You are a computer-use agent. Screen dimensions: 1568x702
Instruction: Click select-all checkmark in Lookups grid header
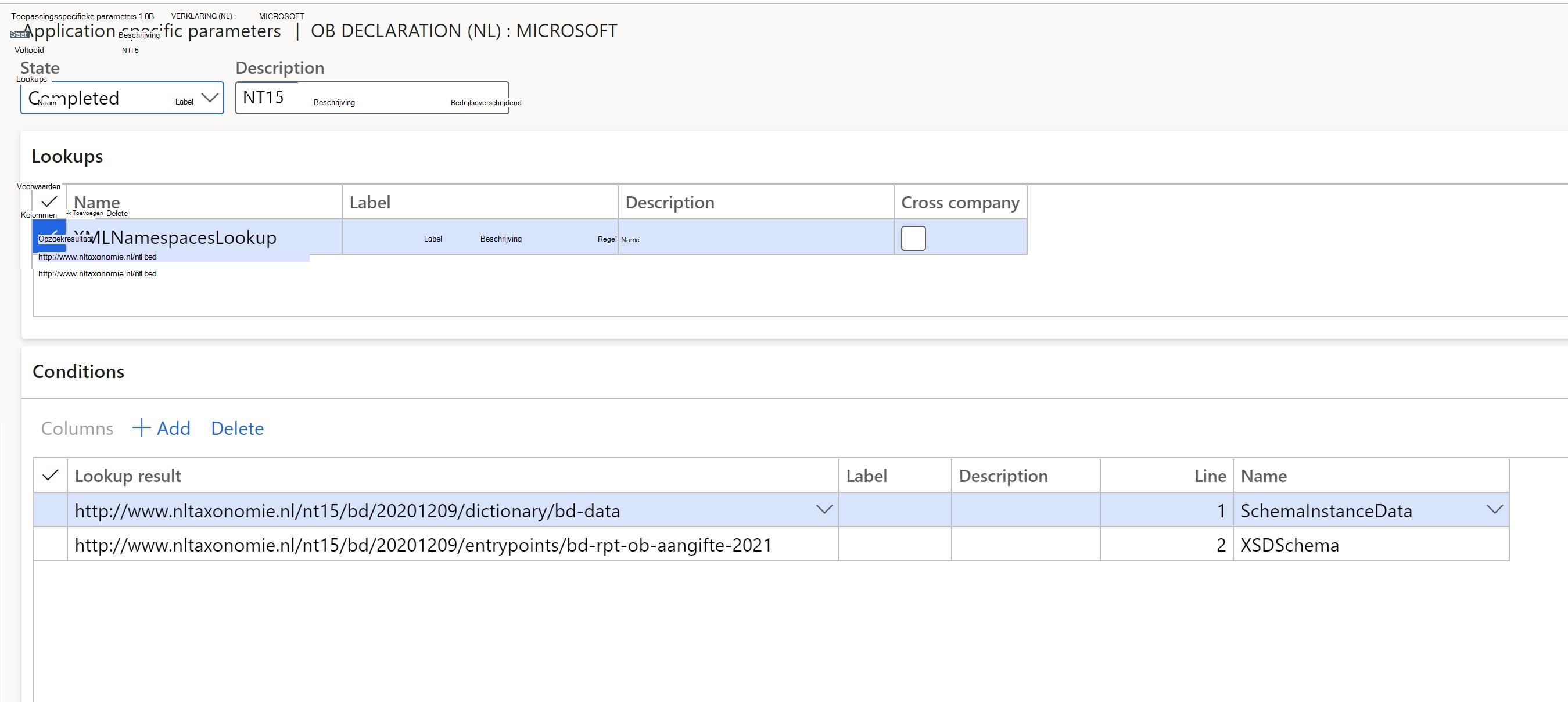49,201
